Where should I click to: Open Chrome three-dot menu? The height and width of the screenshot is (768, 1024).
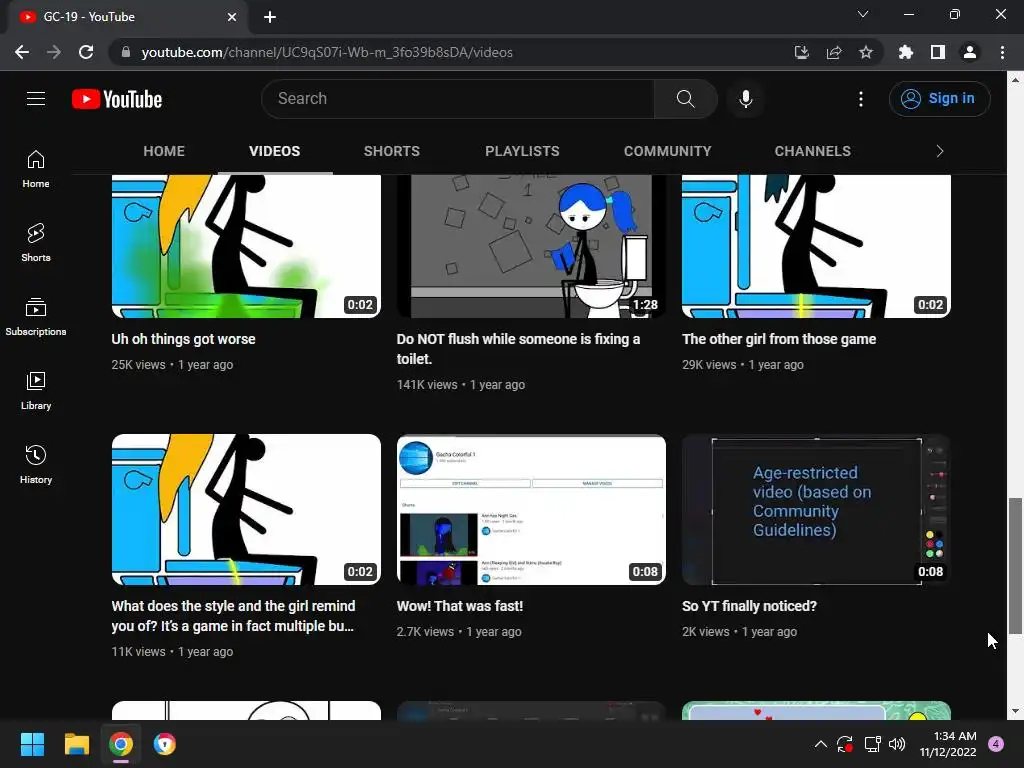[1002, 52]
